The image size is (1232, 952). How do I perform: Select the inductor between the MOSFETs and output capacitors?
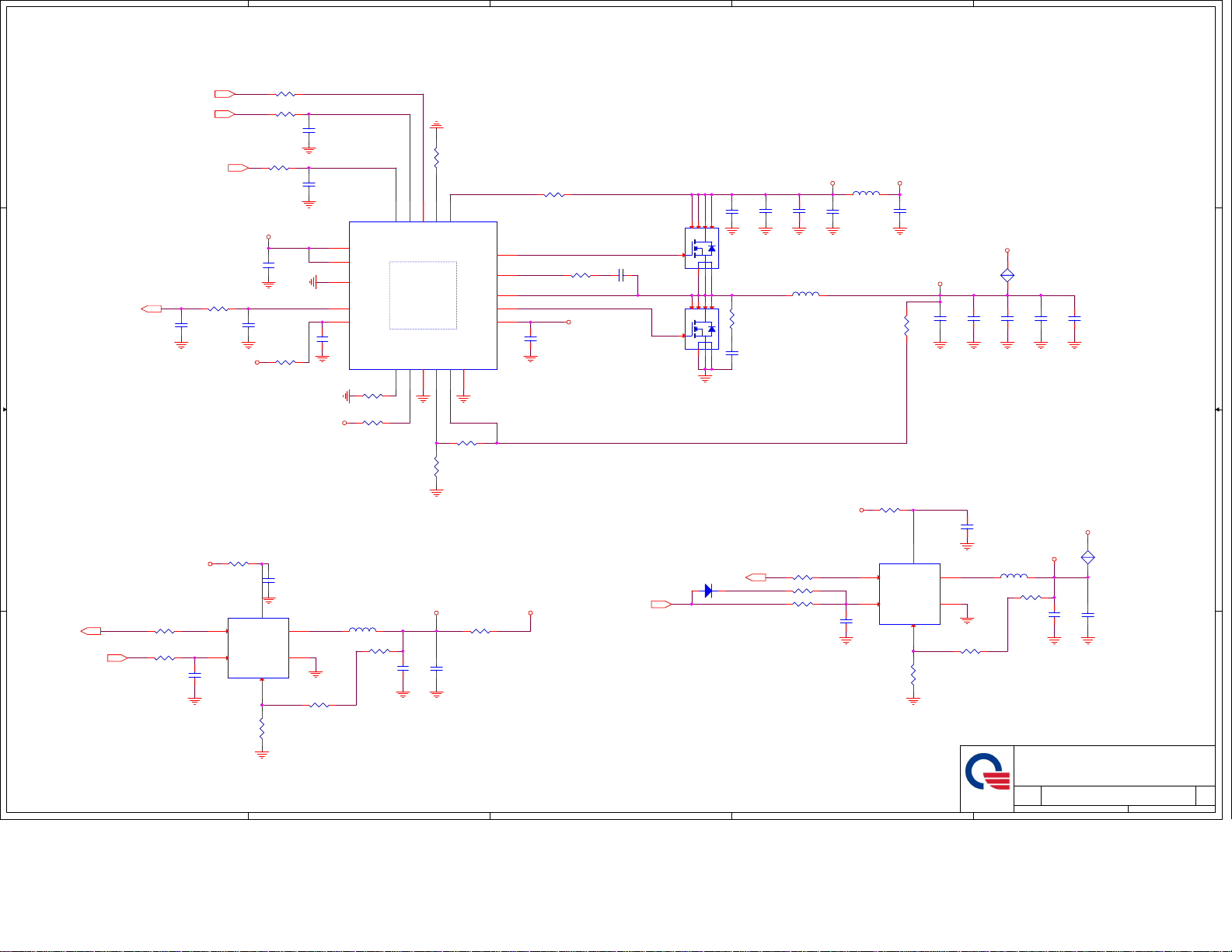pos(805,294)
